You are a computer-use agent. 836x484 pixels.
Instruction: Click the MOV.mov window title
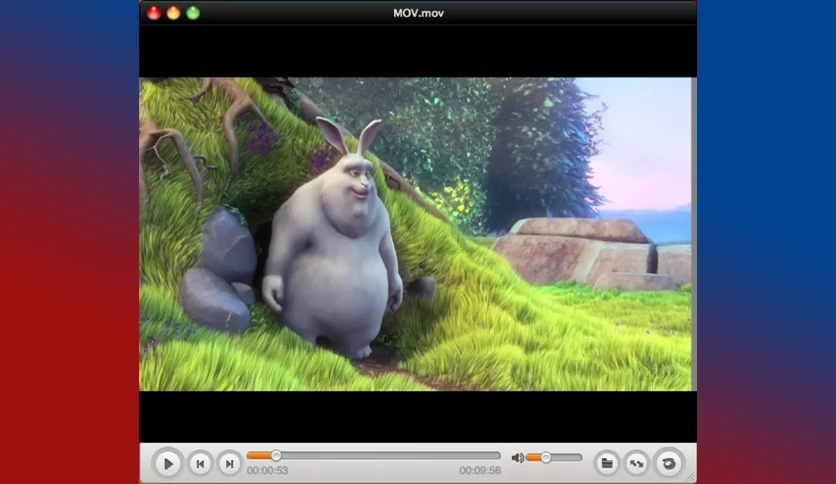(419, 13)
